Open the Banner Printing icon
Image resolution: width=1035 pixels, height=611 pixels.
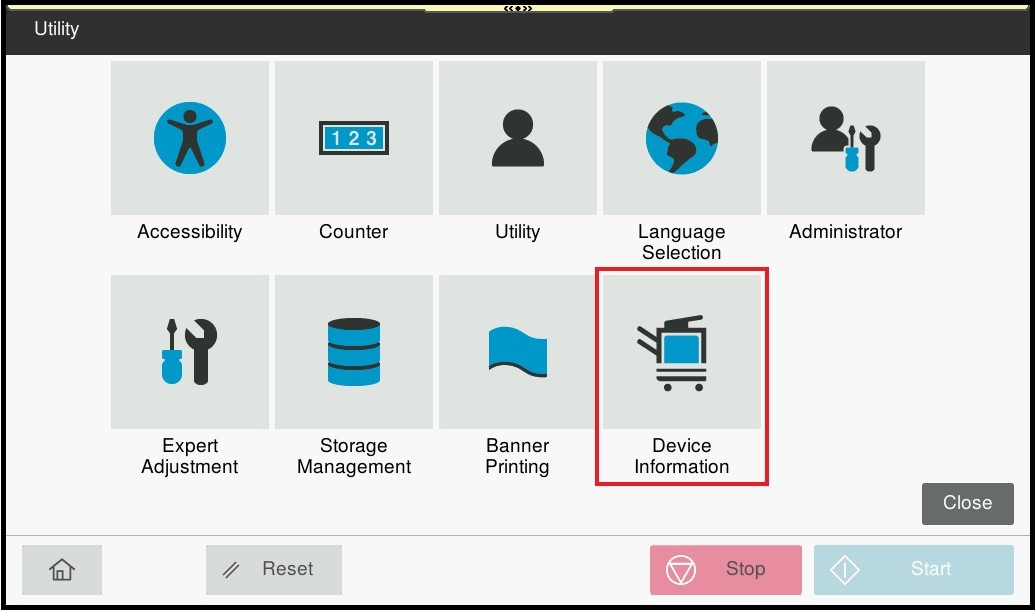(518, 352)
